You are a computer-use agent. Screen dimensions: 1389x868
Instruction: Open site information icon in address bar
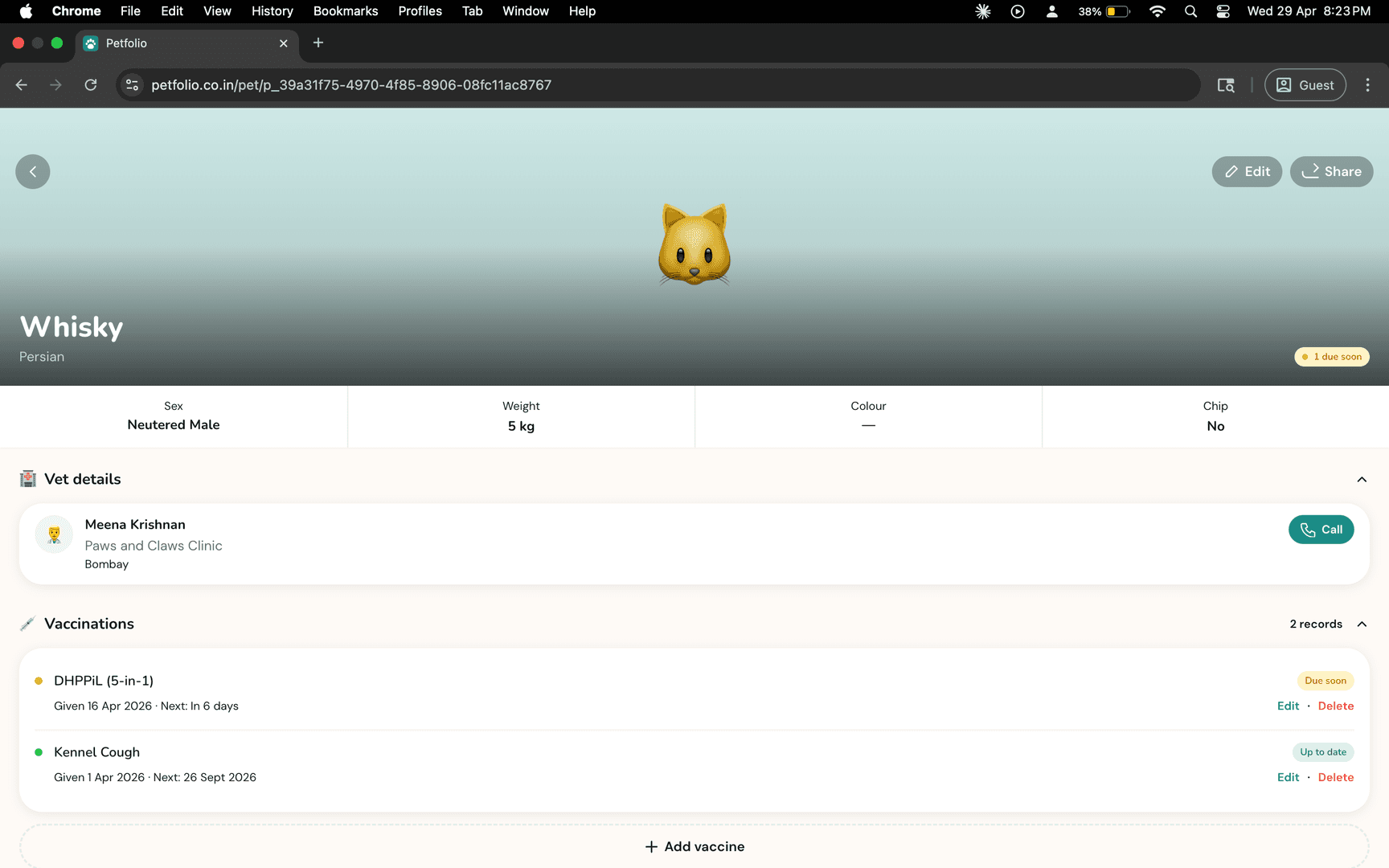133,85
